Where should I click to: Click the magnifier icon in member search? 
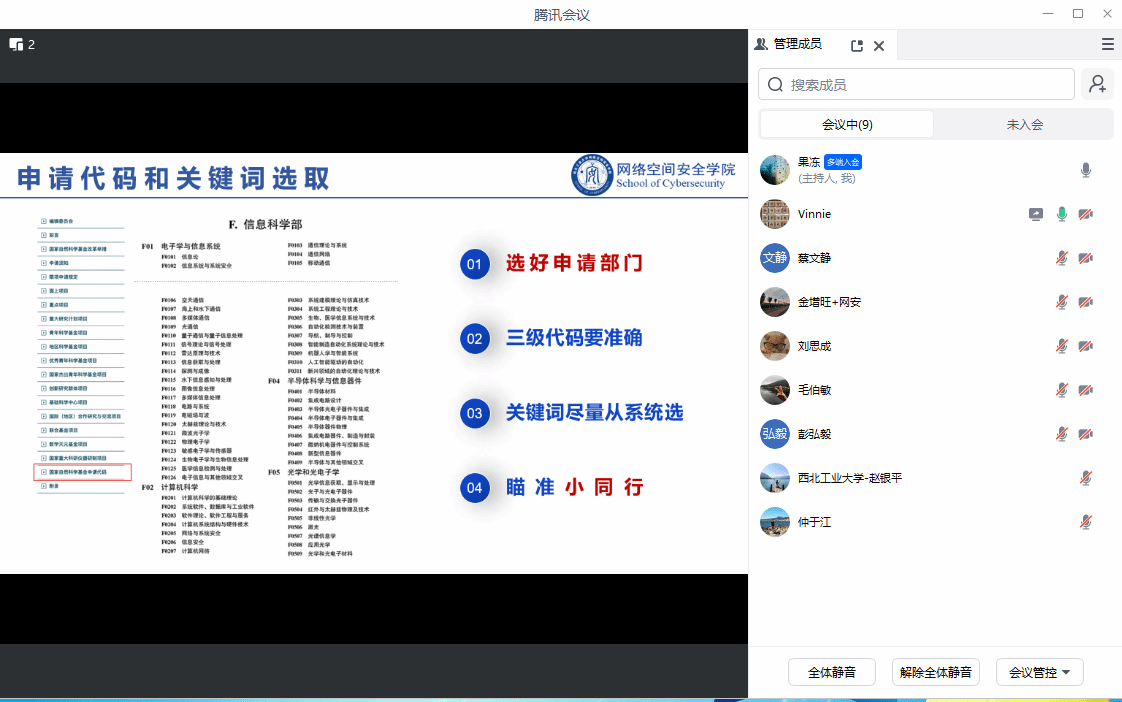pyautogui.click(x=775, y=85)
